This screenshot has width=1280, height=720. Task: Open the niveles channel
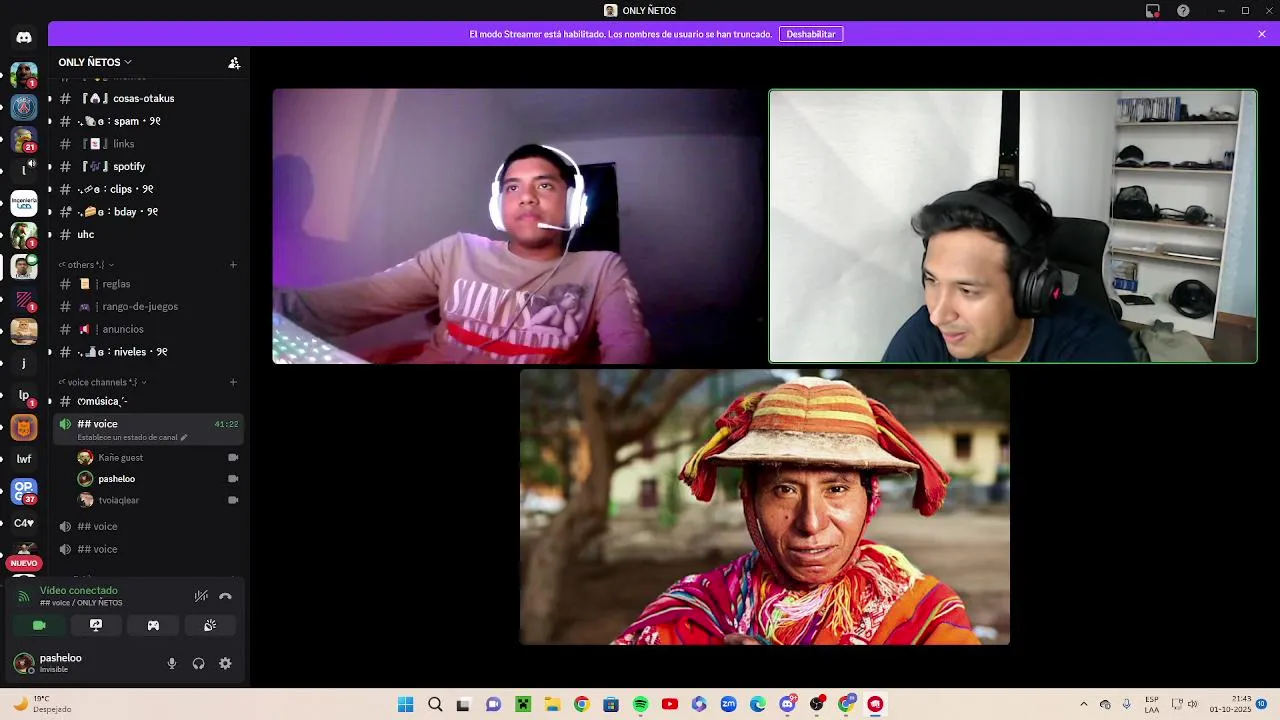[147, 352]
